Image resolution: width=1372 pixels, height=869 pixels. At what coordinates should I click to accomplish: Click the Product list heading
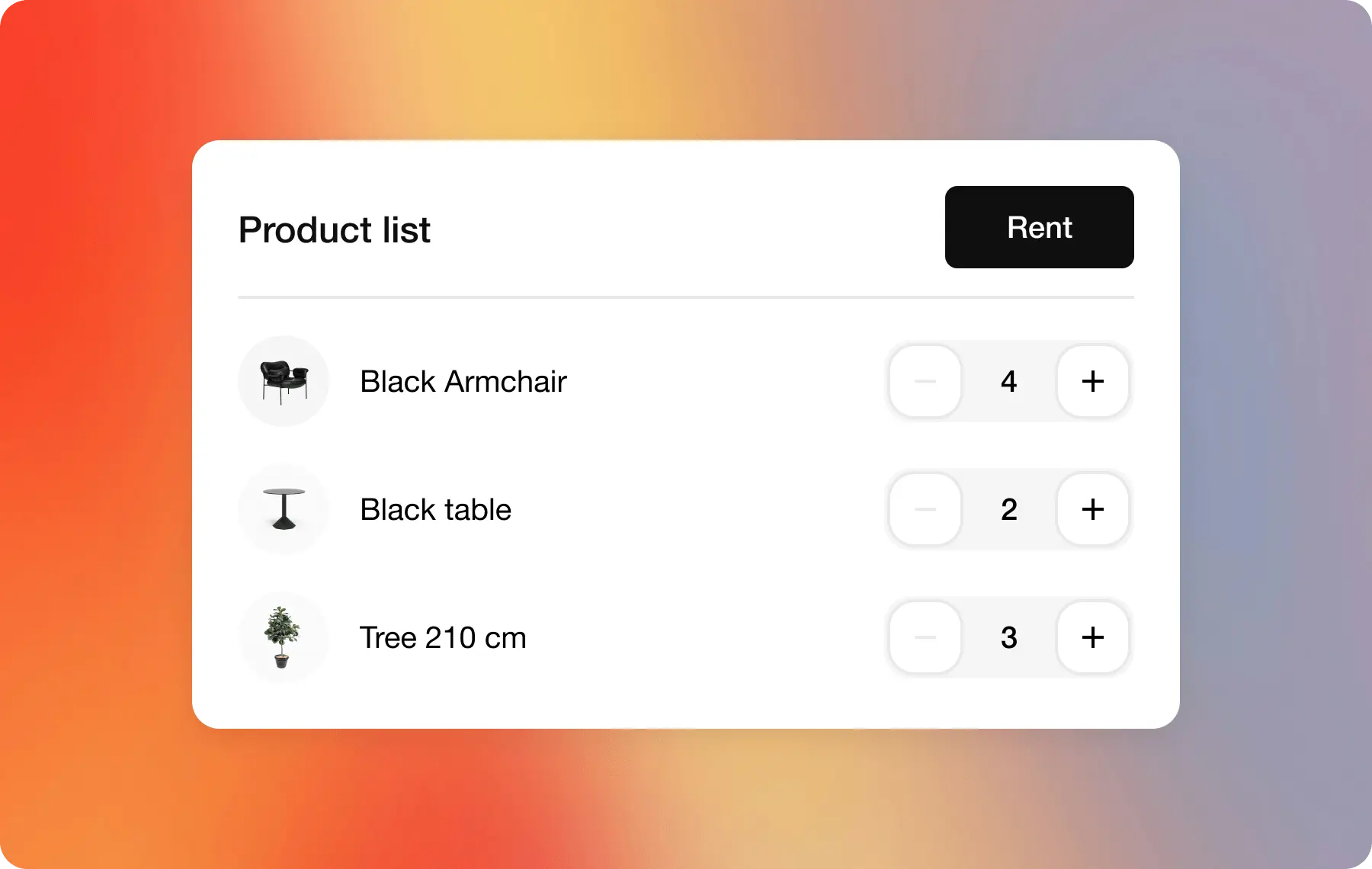coord(334,229)
